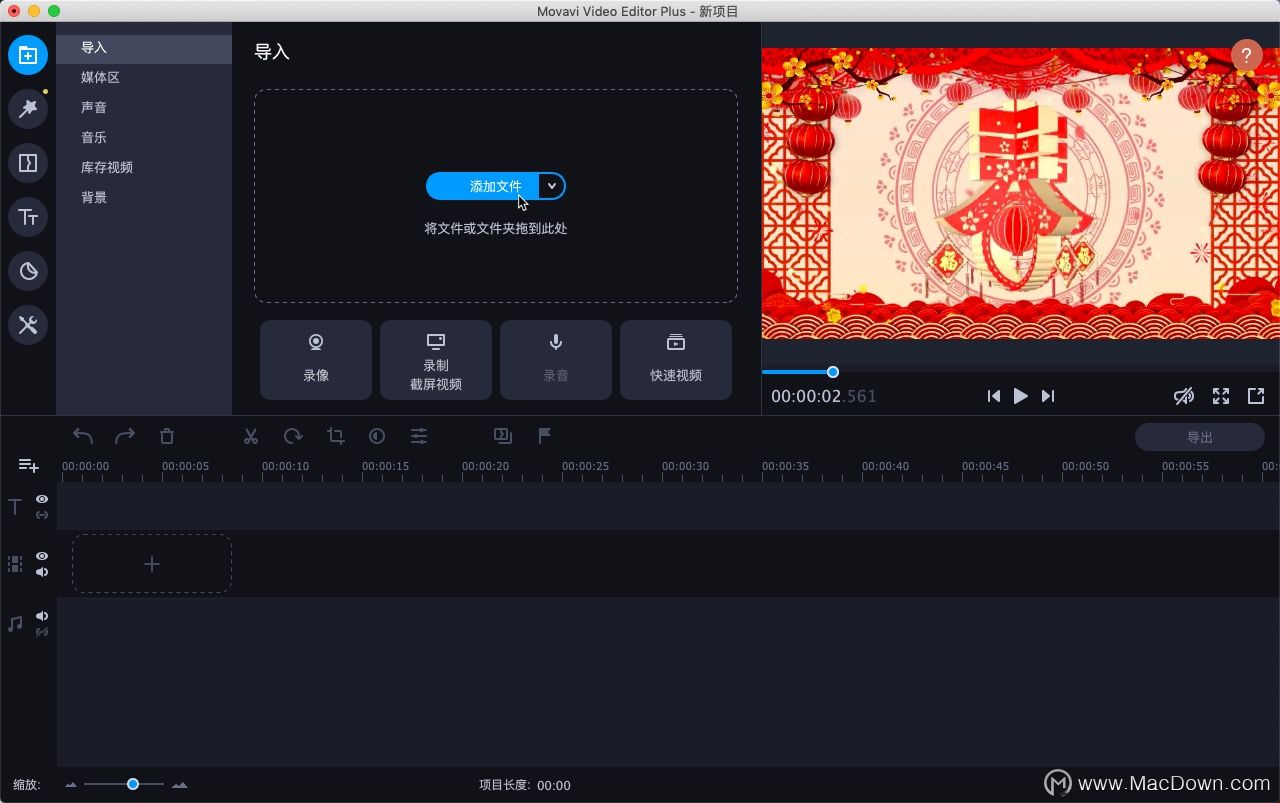Detach the preview window

tap(1256, 396)
